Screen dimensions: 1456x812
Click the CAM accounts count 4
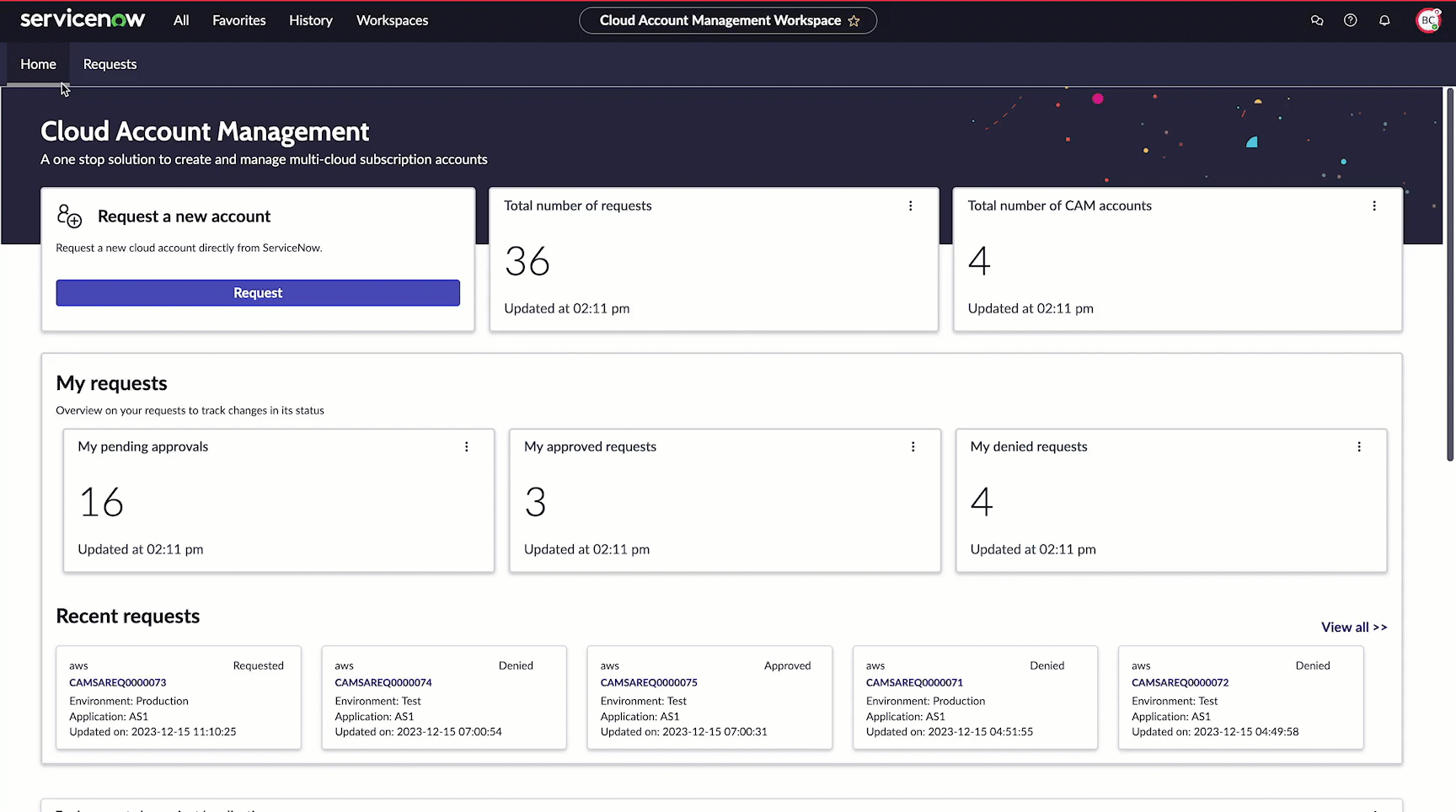point(979,261)
